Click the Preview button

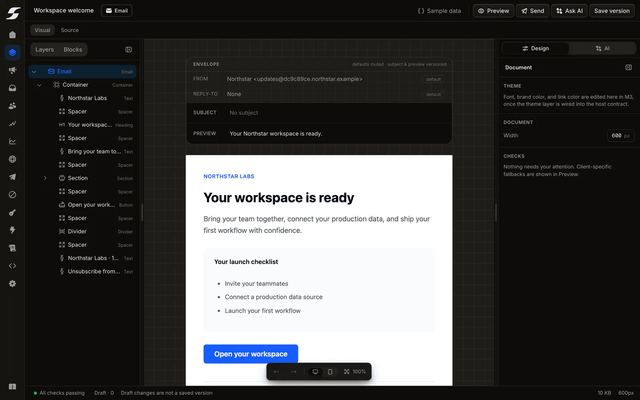coord(493,11)
